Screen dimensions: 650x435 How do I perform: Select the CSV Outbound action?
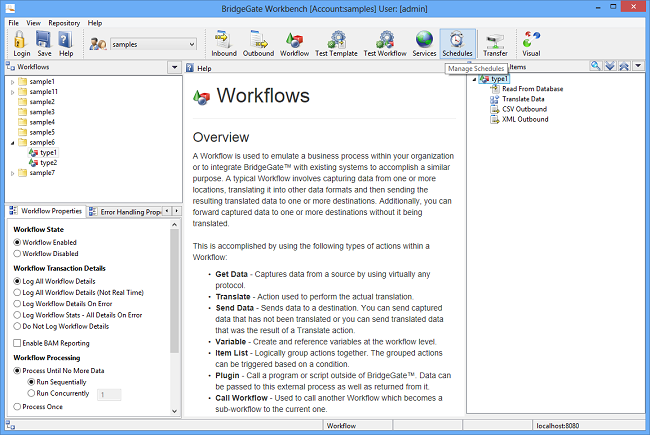[519, 109]
